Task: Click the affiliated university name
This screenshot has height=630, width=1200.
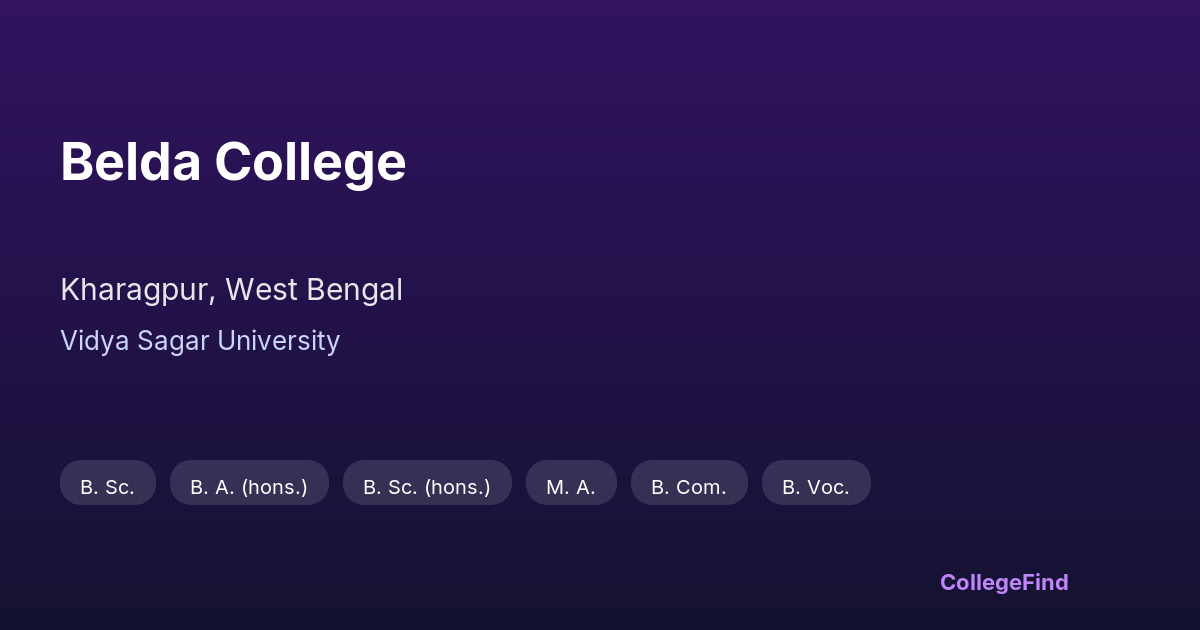Action: click(200, 341)
